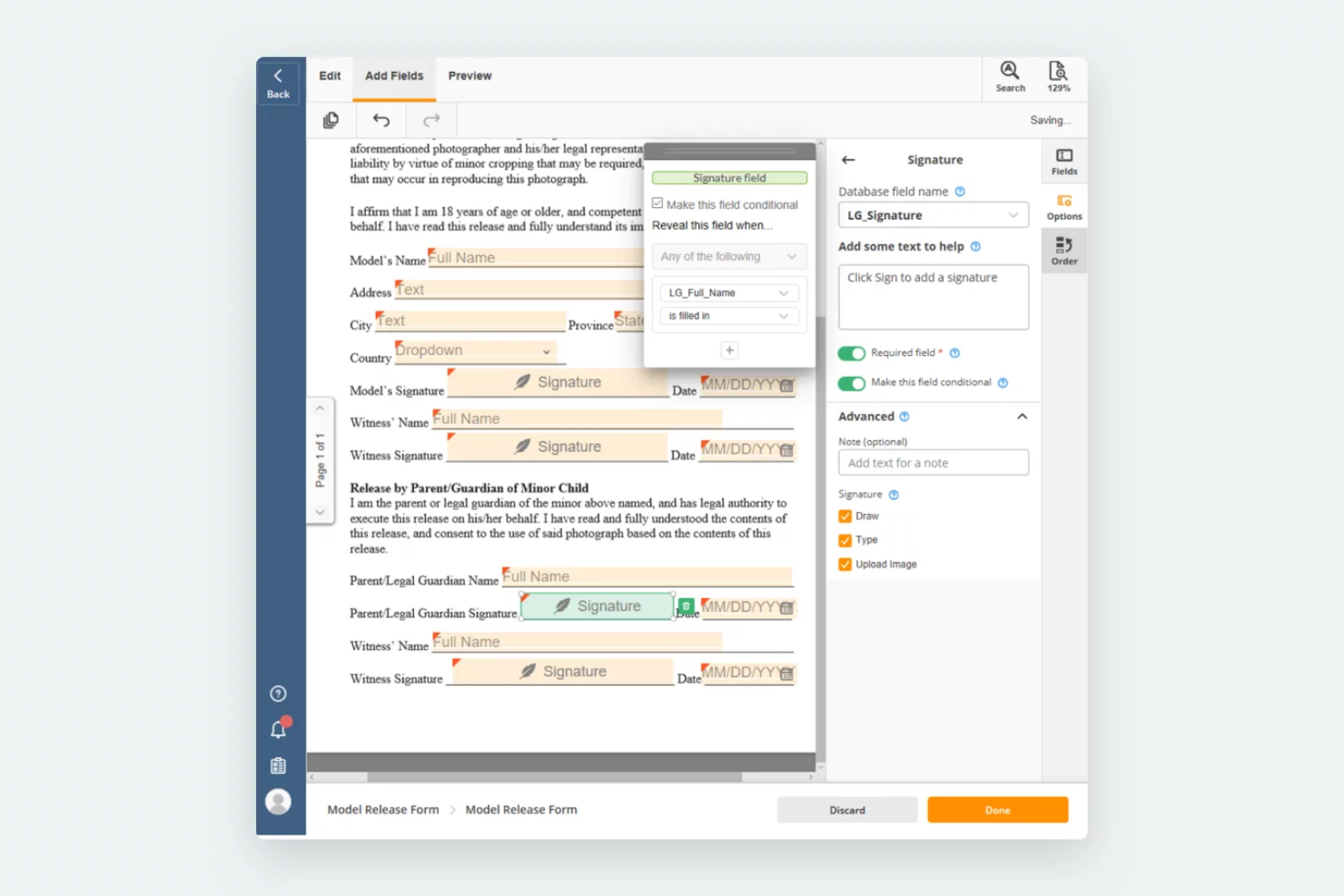Open the 'is filled in' condition dropdown
1344x896 pixels.
coord(729,316)
